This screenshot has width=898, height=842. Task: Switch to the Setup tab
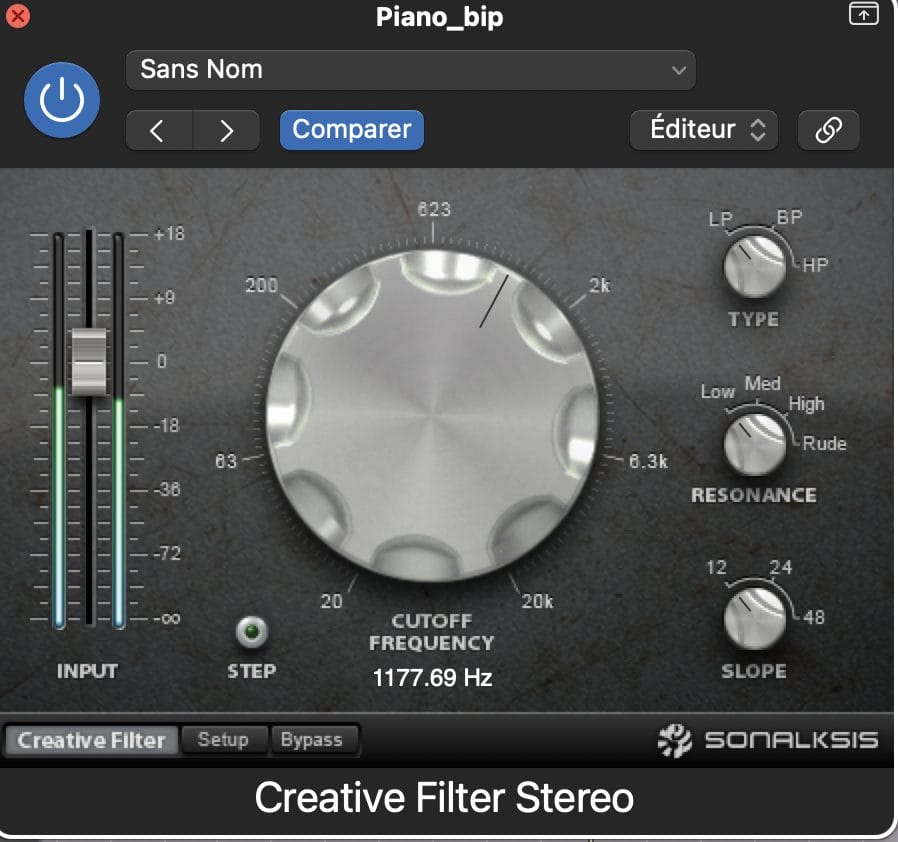223,740
